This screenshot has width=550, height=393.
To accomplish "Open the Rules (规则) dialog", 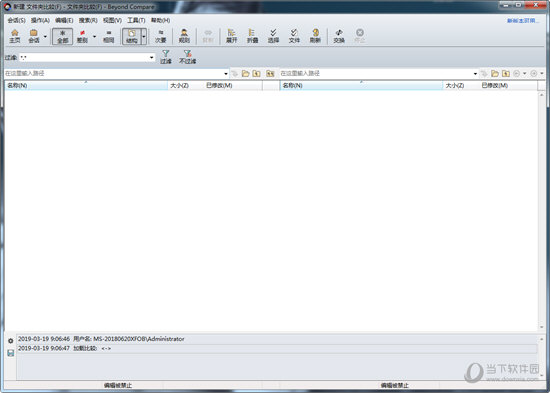I will [x=184, y=36].
